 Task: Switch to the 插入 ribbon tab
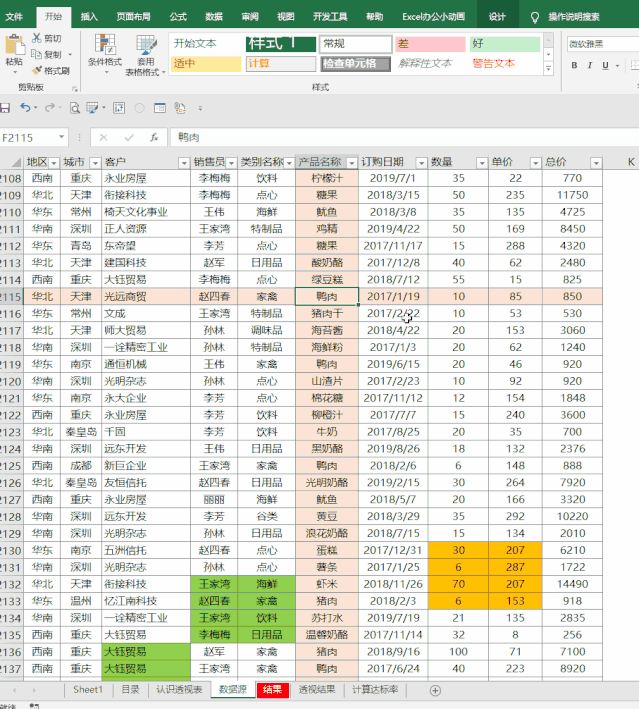point(89,17)
